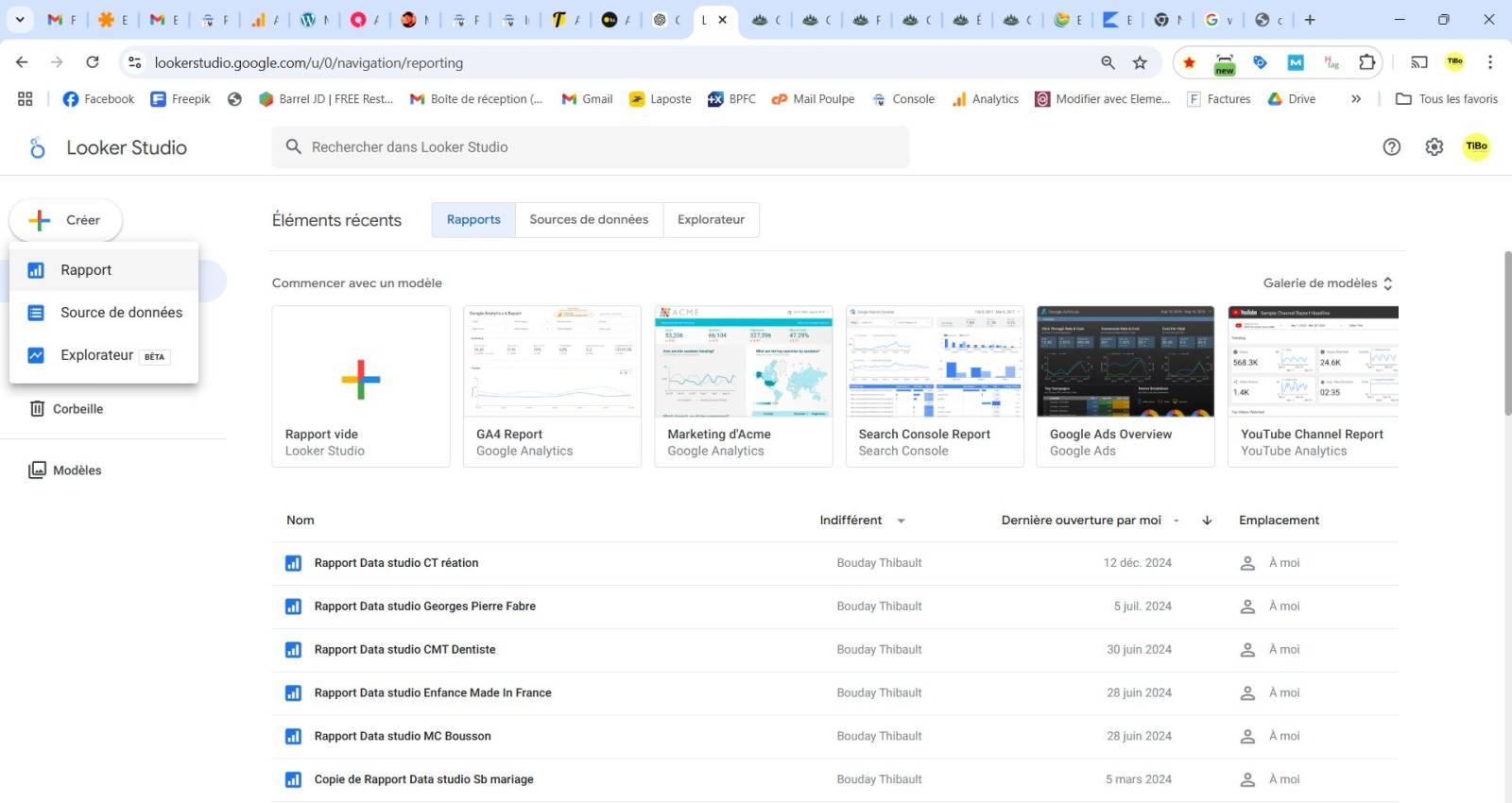Image resolution: width=1512 pixels, height=803 pixels.
Task: Expand Galerie de modèles
Action: [x=1328, y=283]
